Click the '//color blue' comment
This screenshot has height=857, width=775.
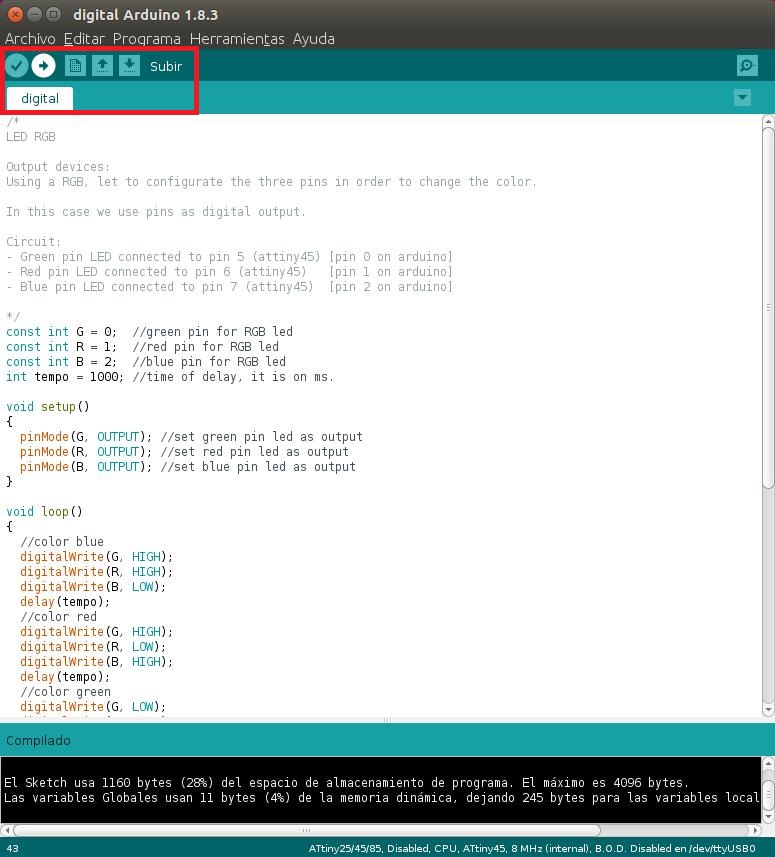pos(62,542)
